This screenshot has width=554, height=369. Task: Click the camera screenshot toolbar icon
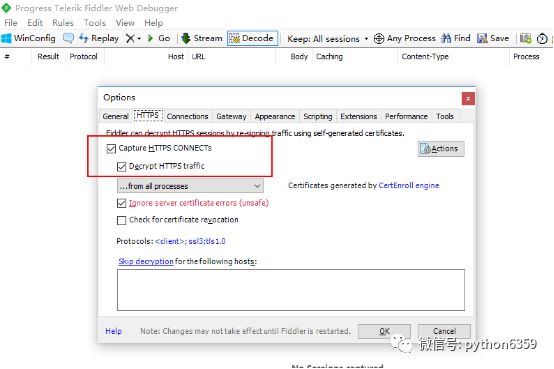tap(525, 38)
